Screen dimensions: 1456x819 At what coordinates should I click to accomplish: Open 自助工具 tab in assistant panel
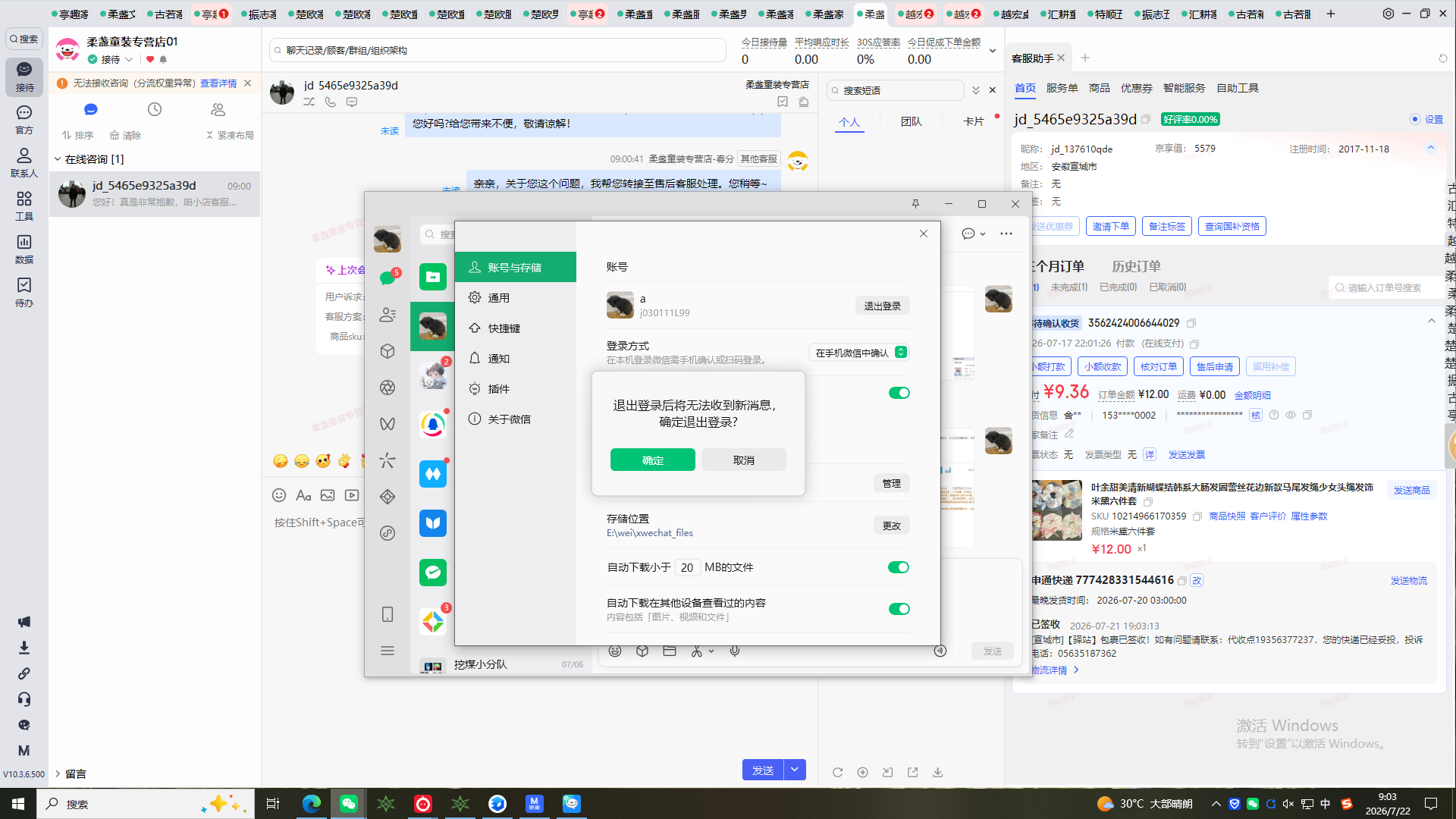pos(1238,88)
